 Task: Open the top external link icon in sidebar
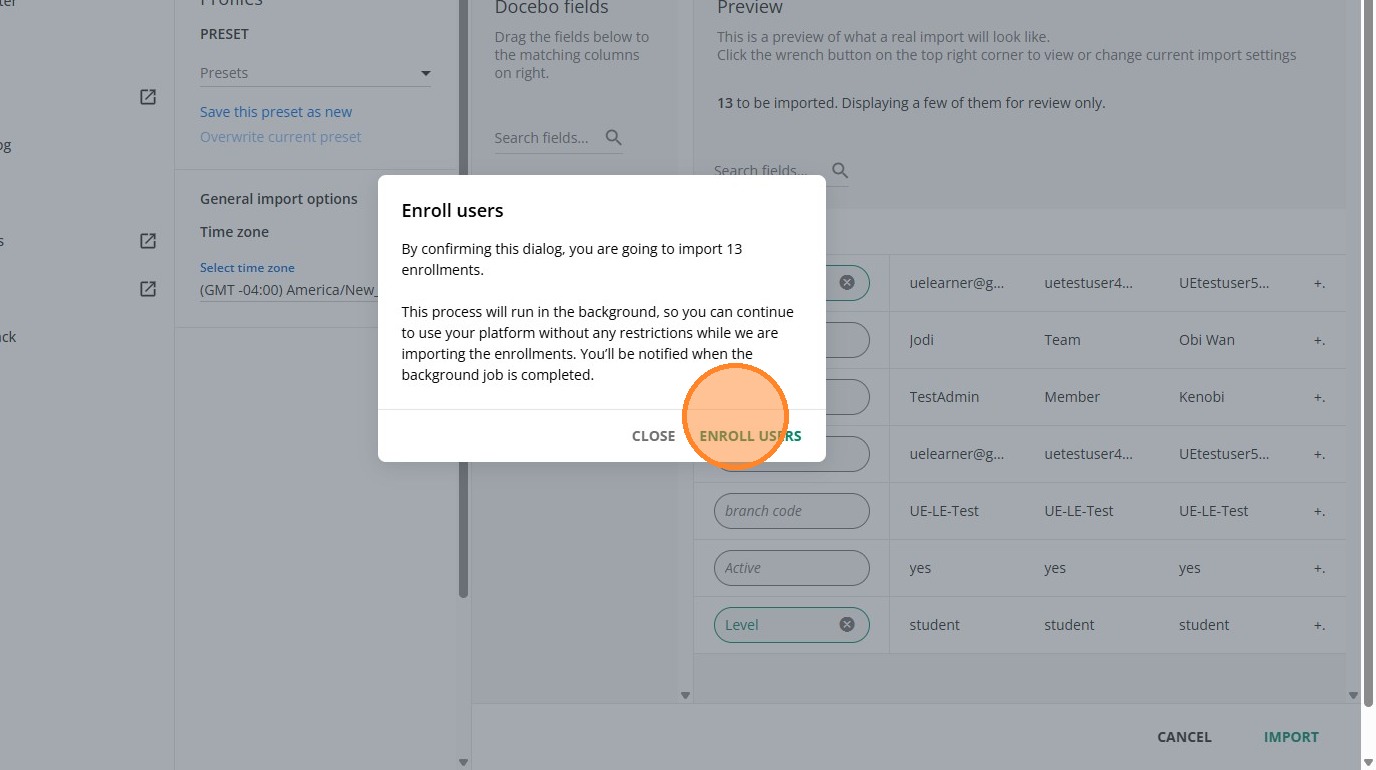click(x=148, y=97)
